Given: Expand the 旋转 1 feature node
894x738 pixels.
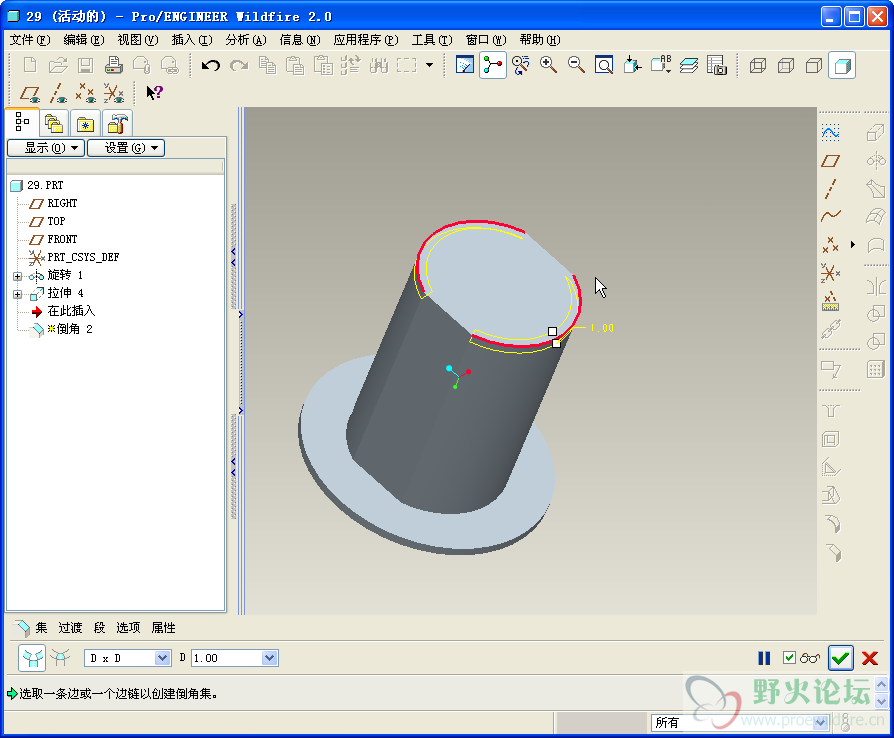Looking at the screenshot, I should point(18,276).
